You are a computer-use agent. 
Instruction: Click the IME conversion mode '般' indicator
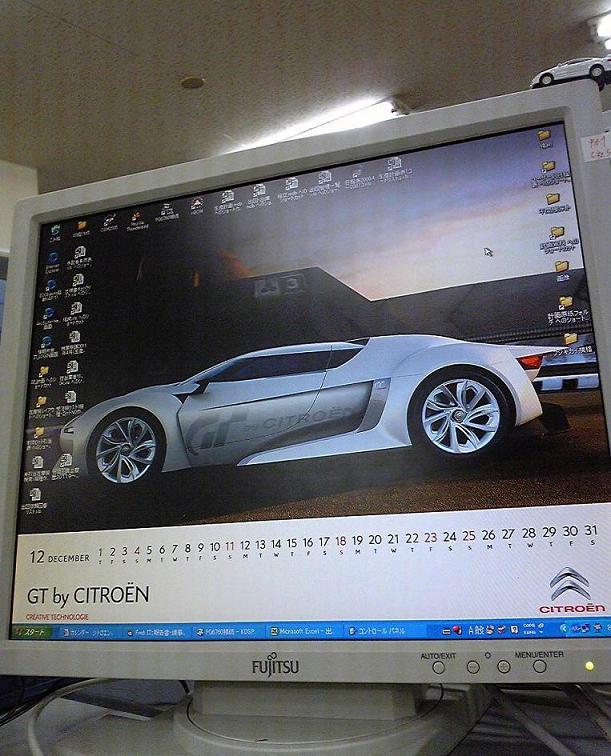480,629
